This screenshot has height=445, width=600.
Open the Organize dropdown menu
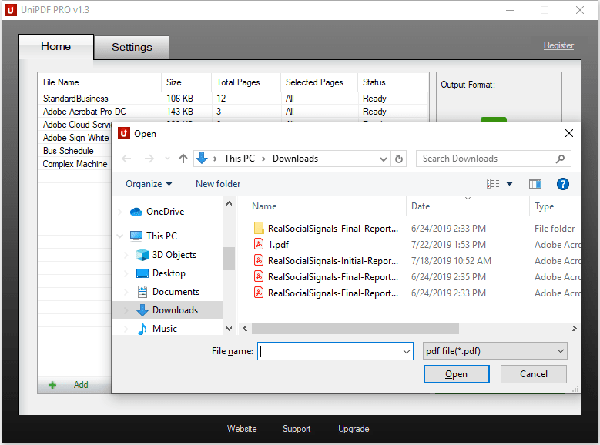coord(148,184)
